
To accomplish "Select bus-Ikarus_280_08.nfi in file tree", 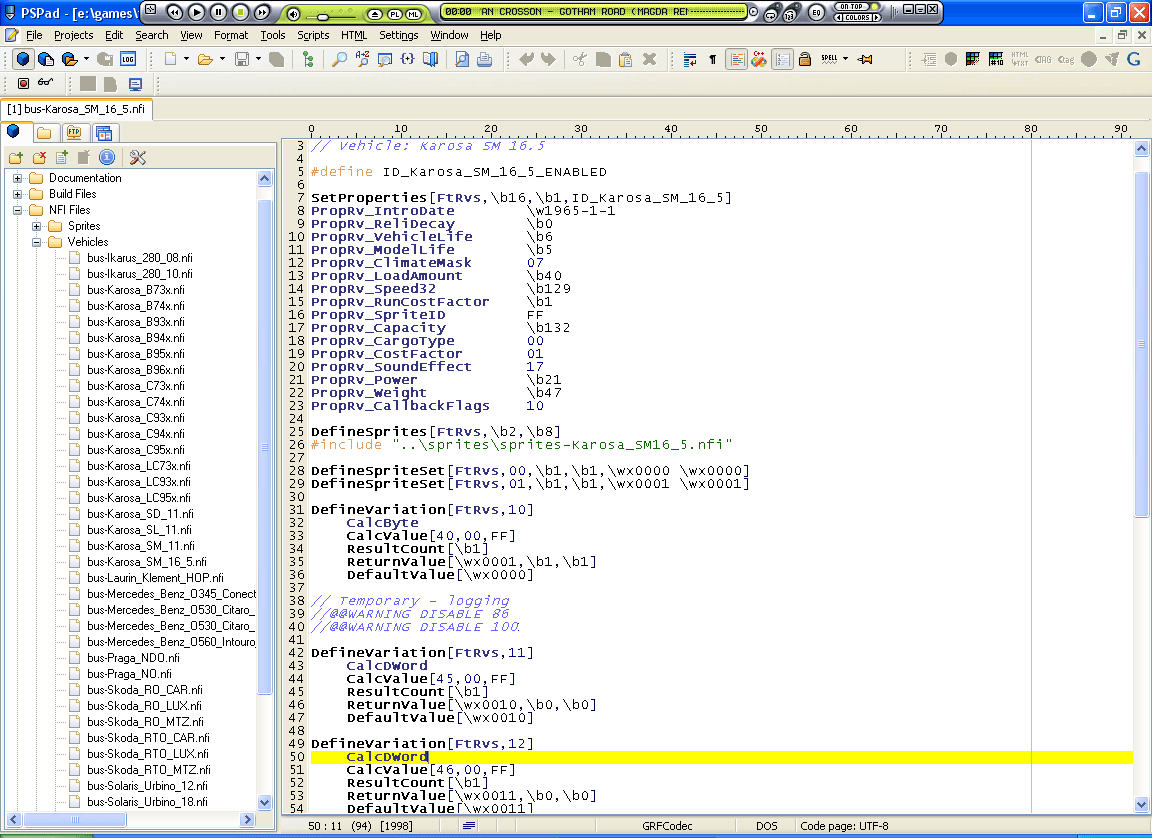I will pyautogui.click(x=140, y=258).
